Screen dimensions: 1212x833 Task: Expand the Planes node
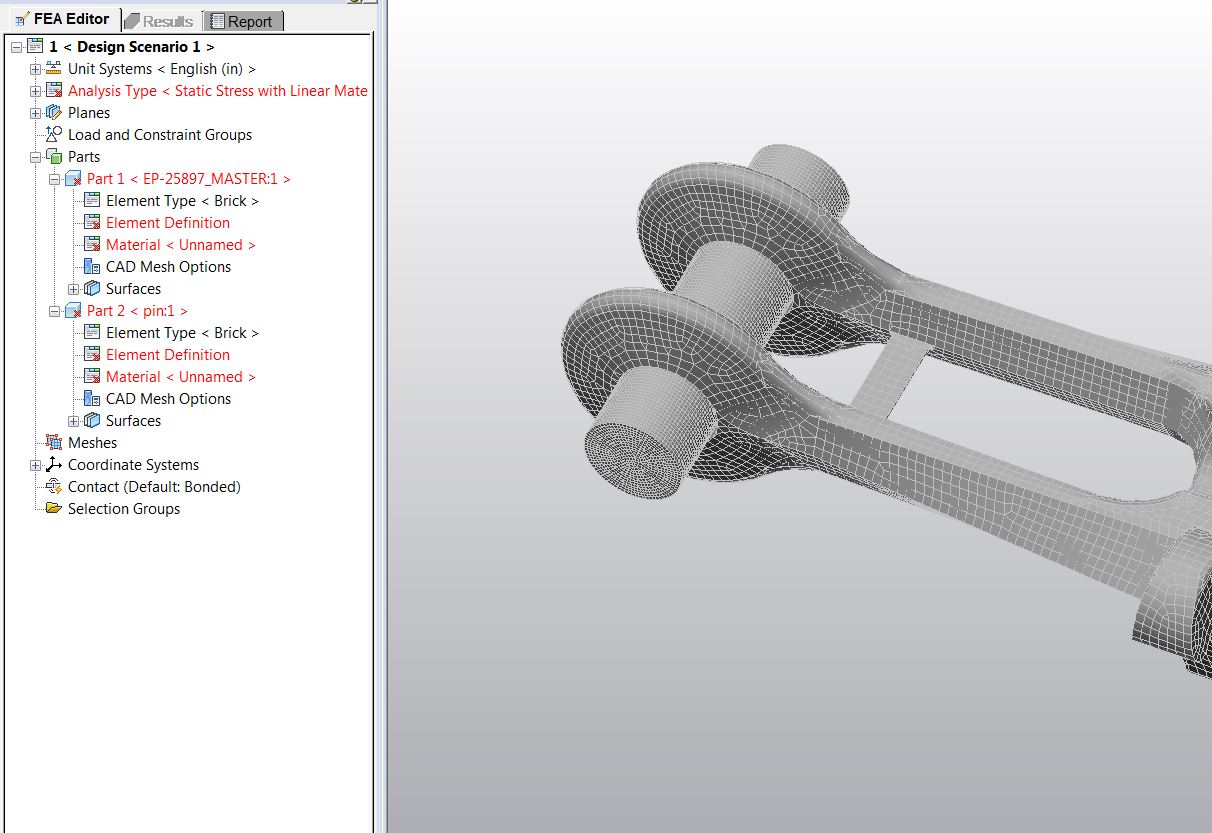tap(35, 113)
